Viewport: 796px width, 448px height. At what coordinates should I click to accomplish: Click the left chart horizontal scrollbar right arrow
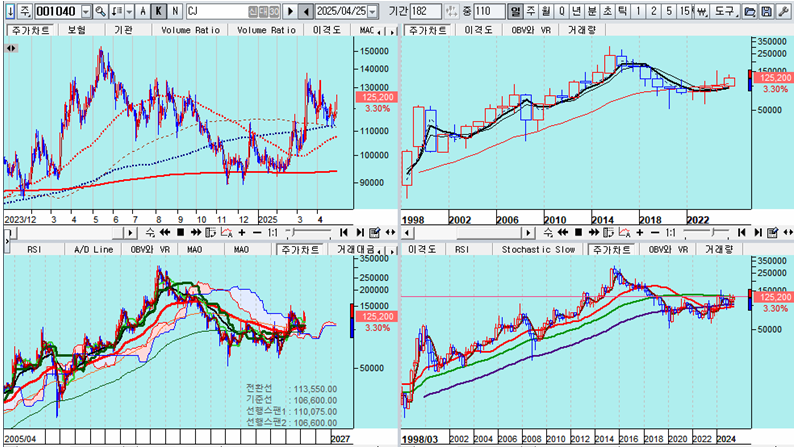point(131,233)
